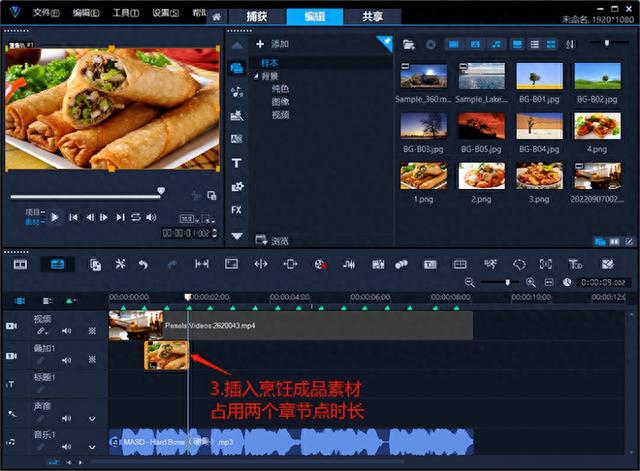The image size is (640, 471).
Task: Mute the 叠加1 track audio
Action: pos(67,360)
